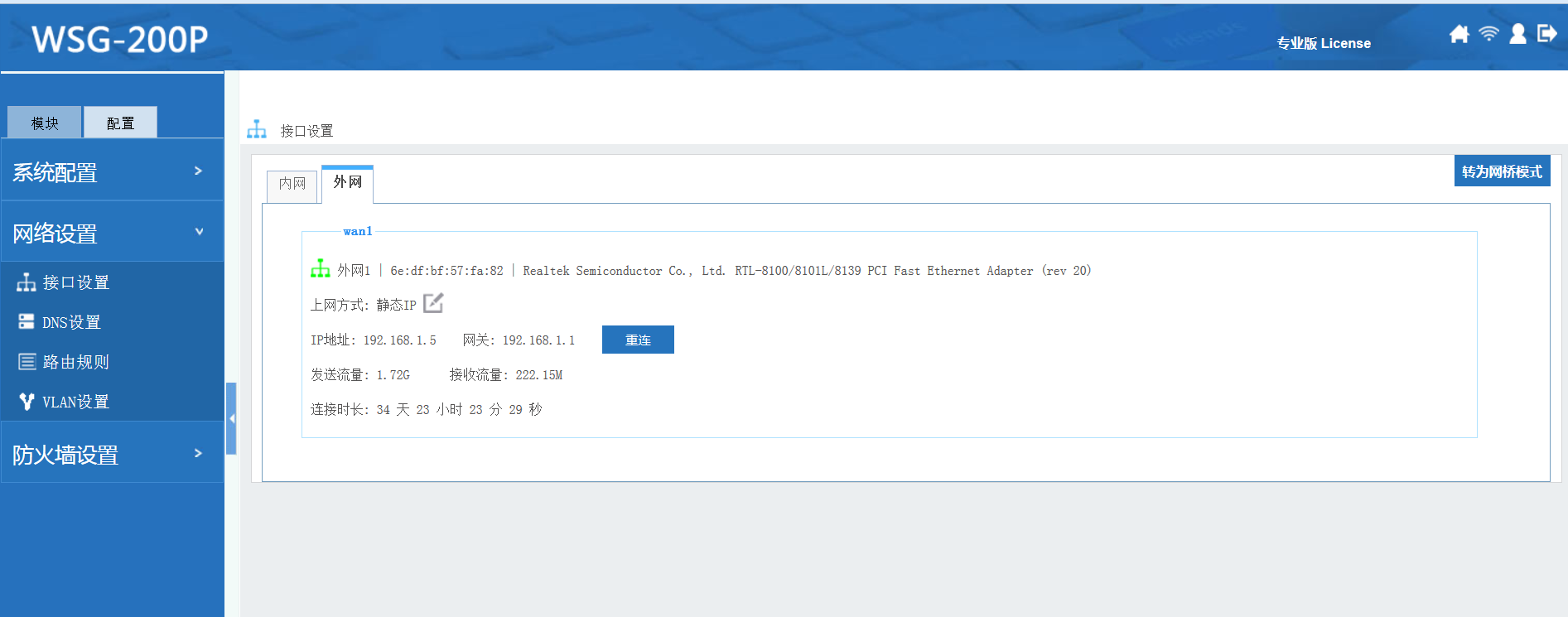Switch to the 内网 tab

point(292,184)
